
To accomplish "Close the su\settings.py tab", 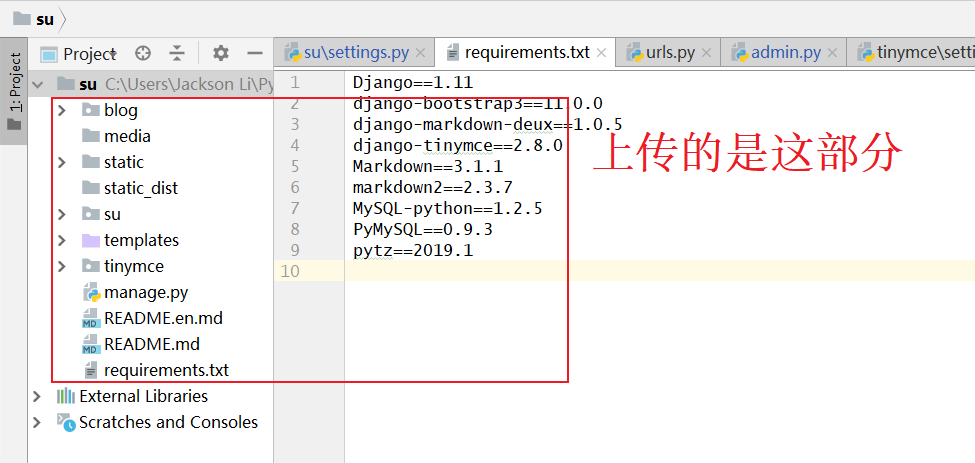I will [420, 53].
